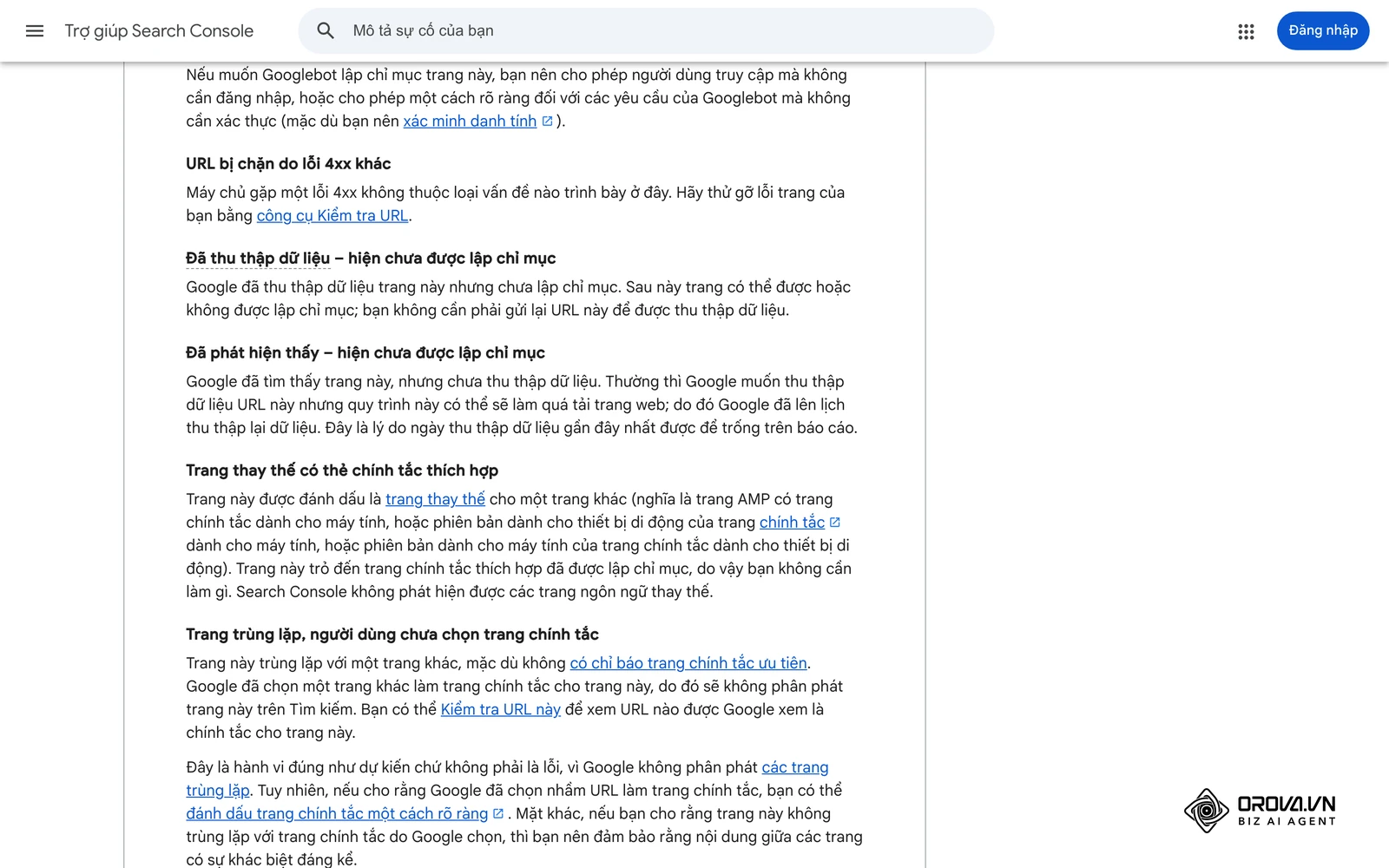
Task: Follow the 'xác minh danh tính' link
Action: click(470, 122)
